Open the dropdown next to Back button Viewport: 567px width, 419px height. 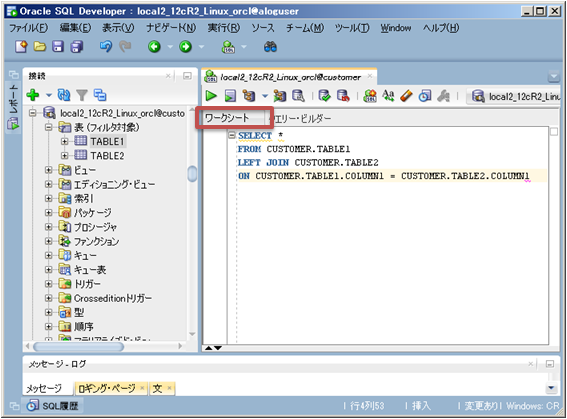click(x=170, y=47)
